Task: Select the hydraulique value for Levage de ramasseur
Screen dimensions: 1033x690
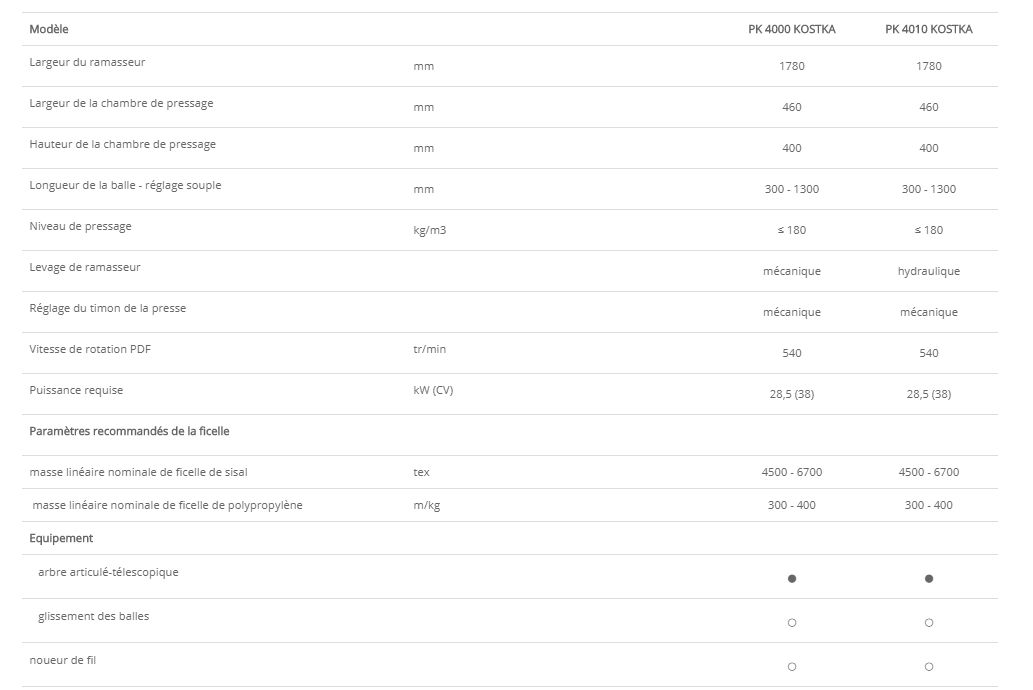Action: click(928, 271)
